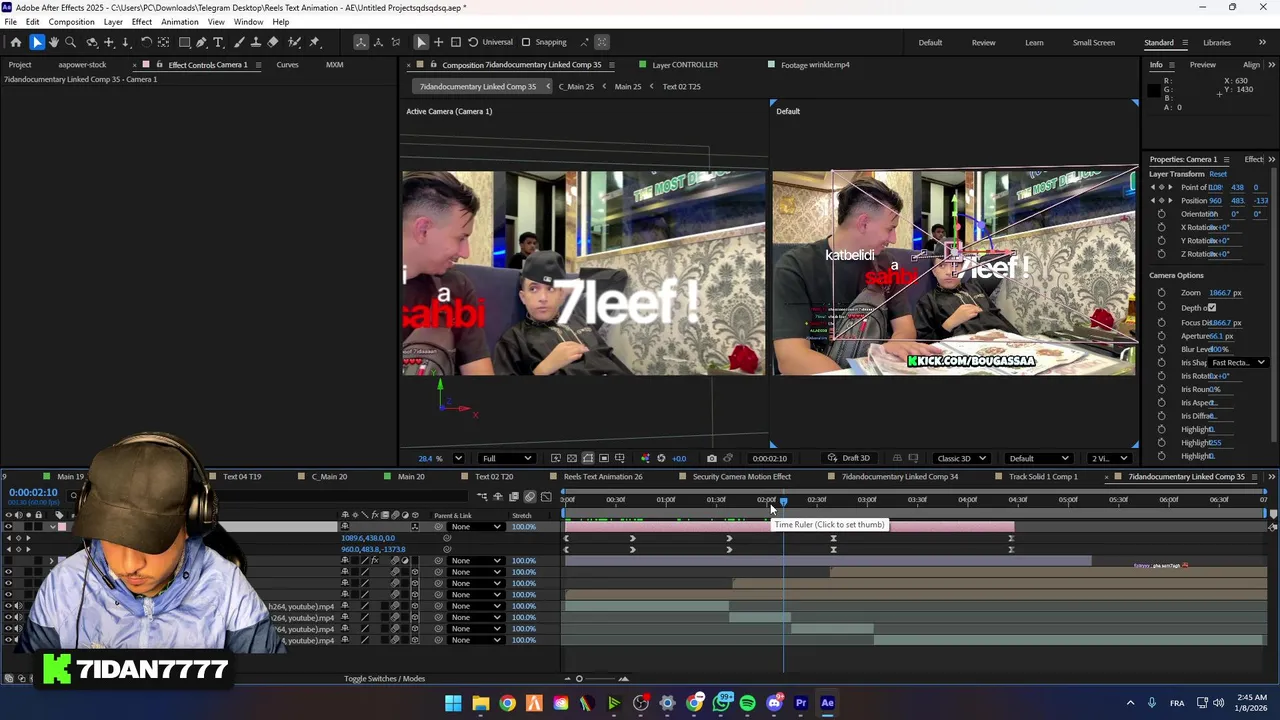Toggle stopwatch for X Rotation property
Viewport: 1280px width, 720px height.
(1161, 227)
